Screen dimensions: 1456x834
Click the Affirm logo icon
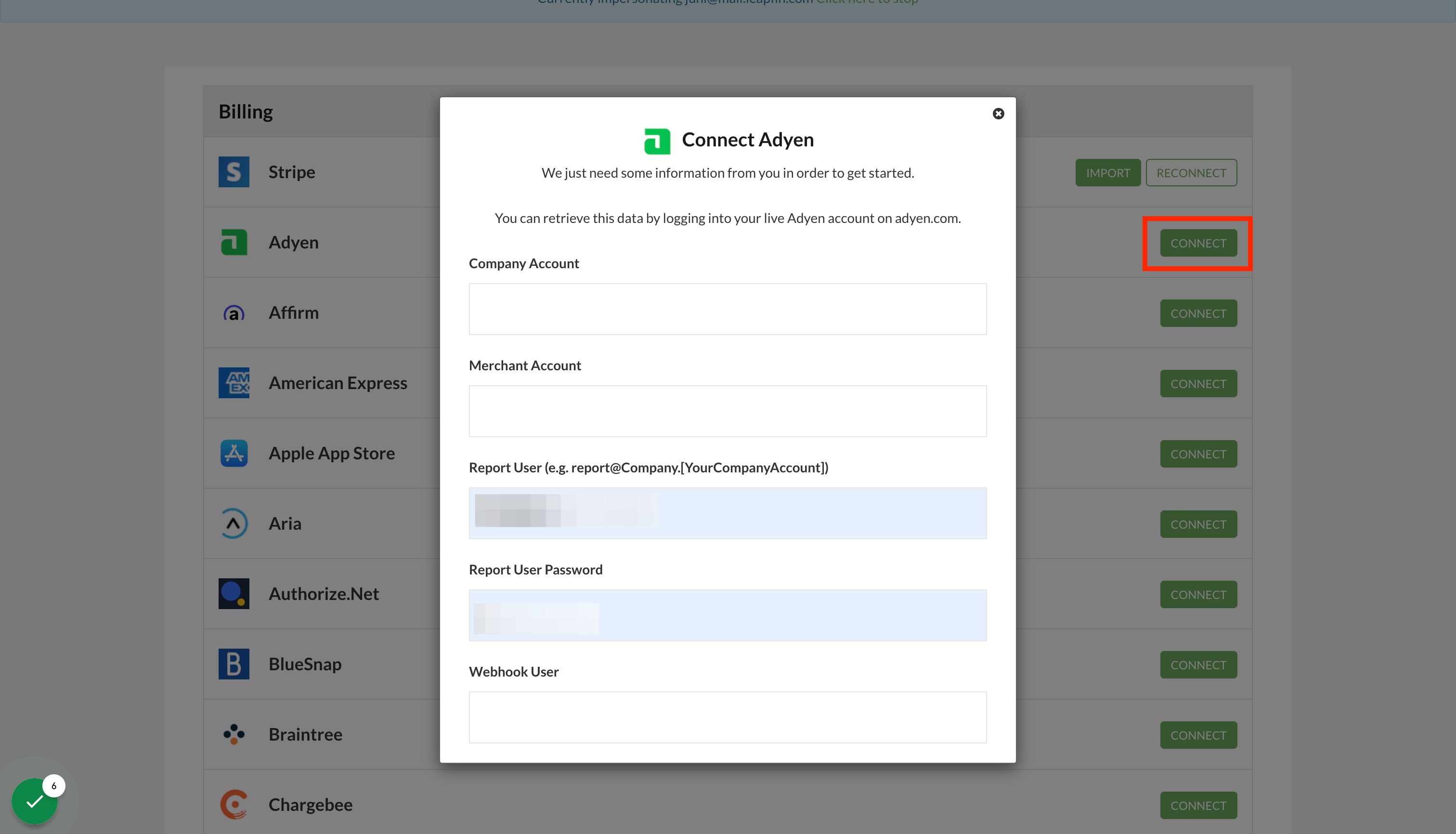pyautogui.click(x=234, y=313)
